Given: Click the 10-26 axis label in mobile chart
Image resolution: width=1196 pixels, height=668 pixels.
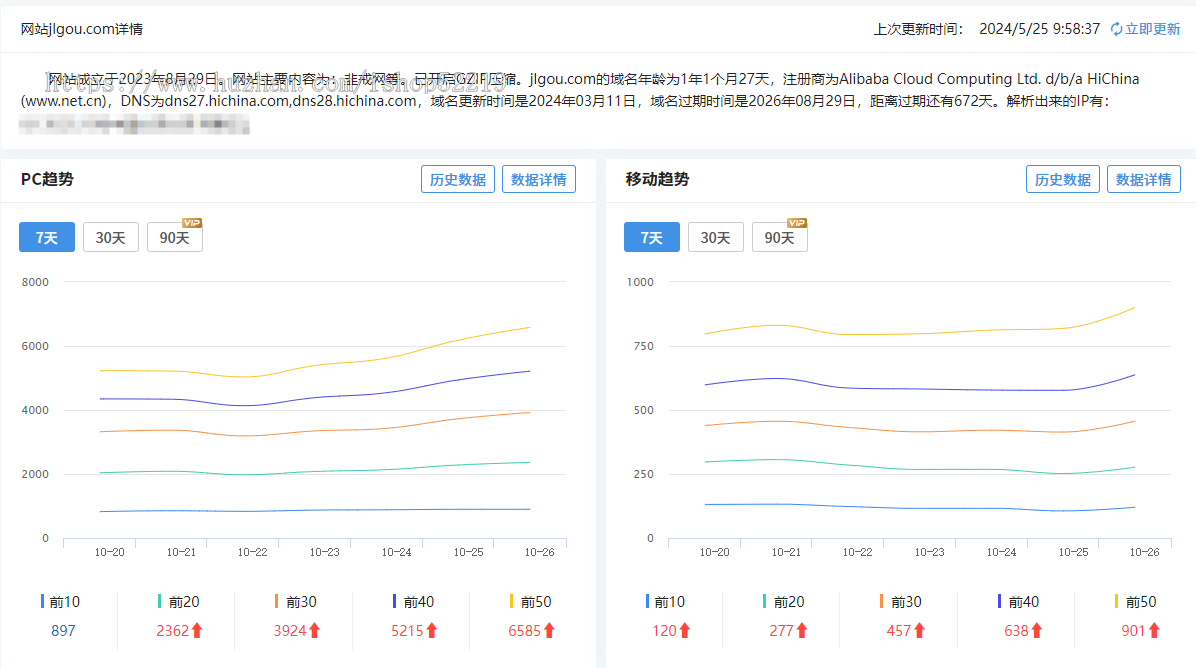Looking at the screenshot, I should (1144, 552).
